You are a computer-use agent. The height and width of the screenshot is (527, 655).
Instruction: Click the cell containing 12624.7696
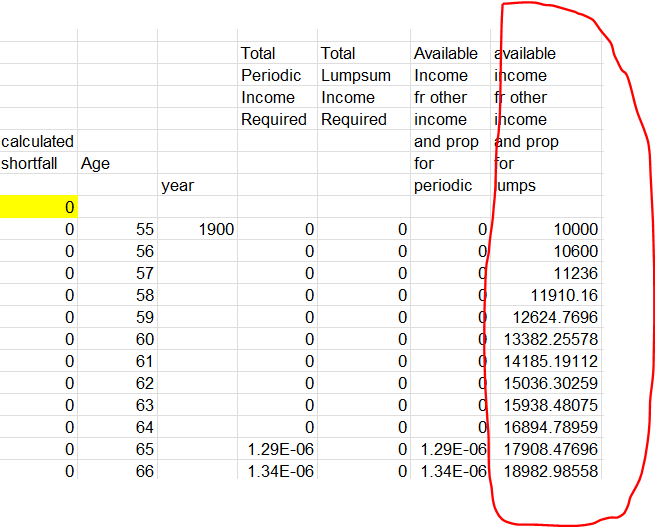(546, 317)
